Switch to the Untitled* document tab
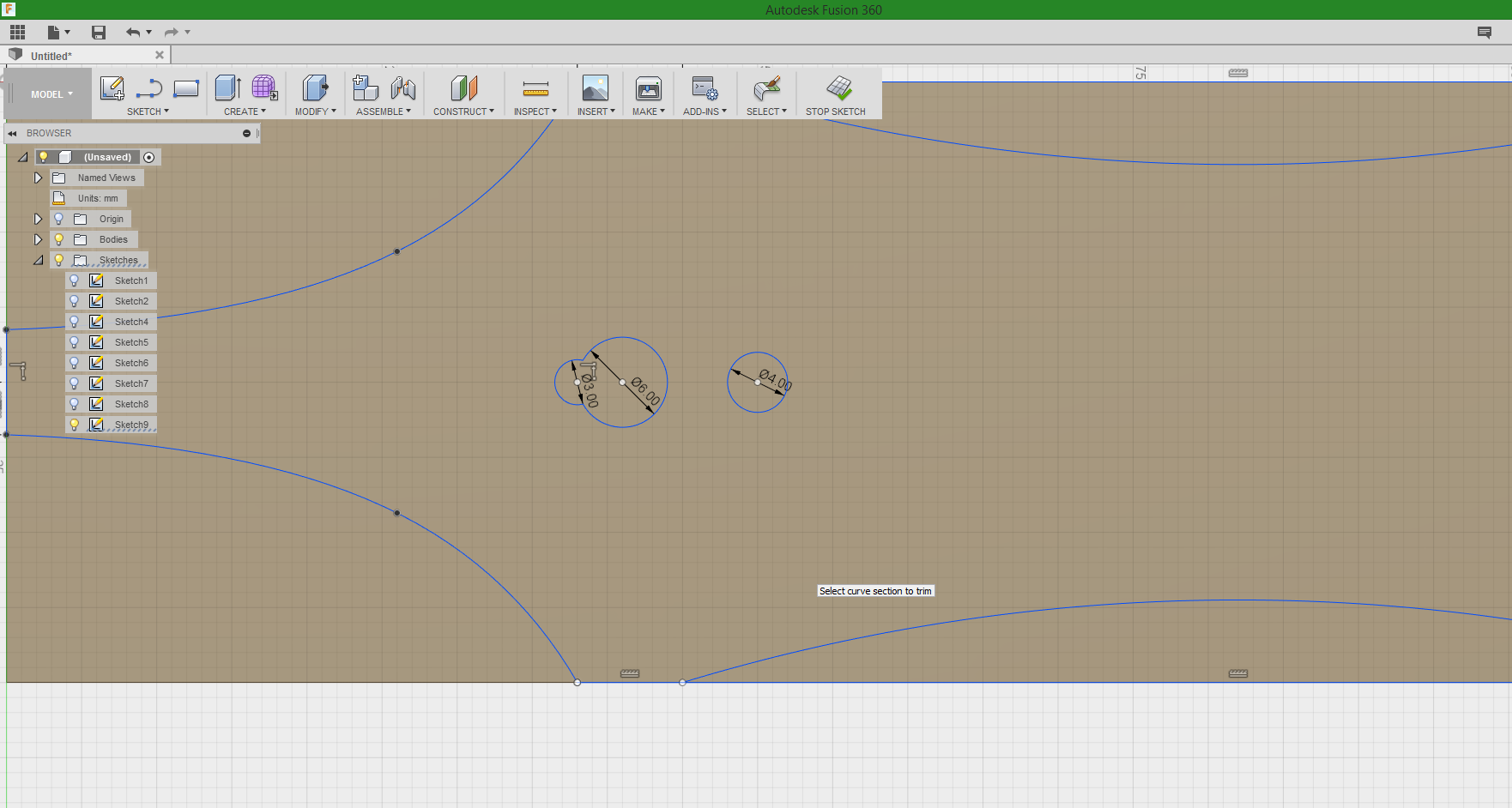This screenshot has height=808, width=1512. pos(51,56)
